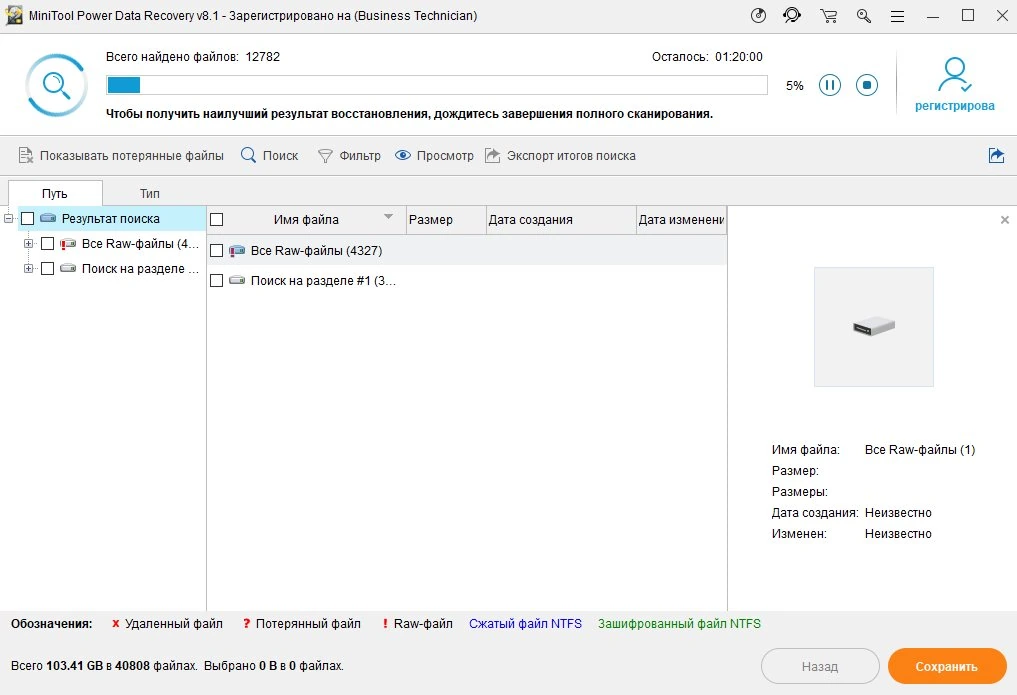Screen dimensions: 1017x695
Task: Close the preview panel
Action: (x=1005, y=220)
